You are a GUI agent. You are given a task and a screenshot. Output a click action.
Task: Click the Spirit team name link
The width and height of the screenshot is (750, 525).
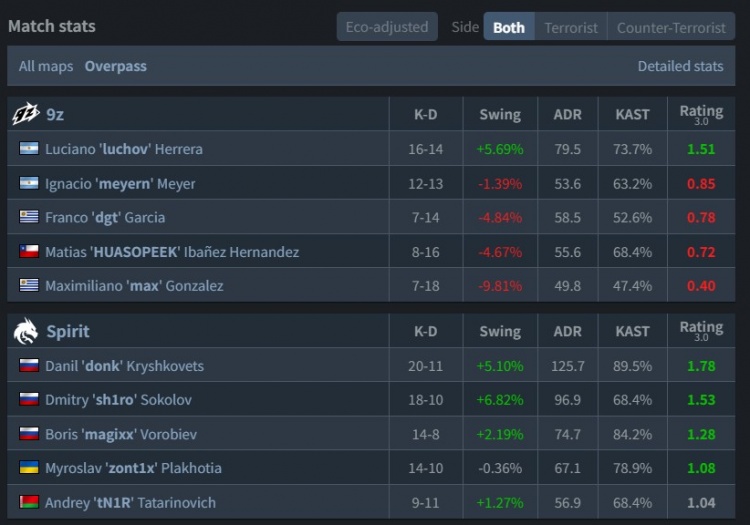pos(68,331)
